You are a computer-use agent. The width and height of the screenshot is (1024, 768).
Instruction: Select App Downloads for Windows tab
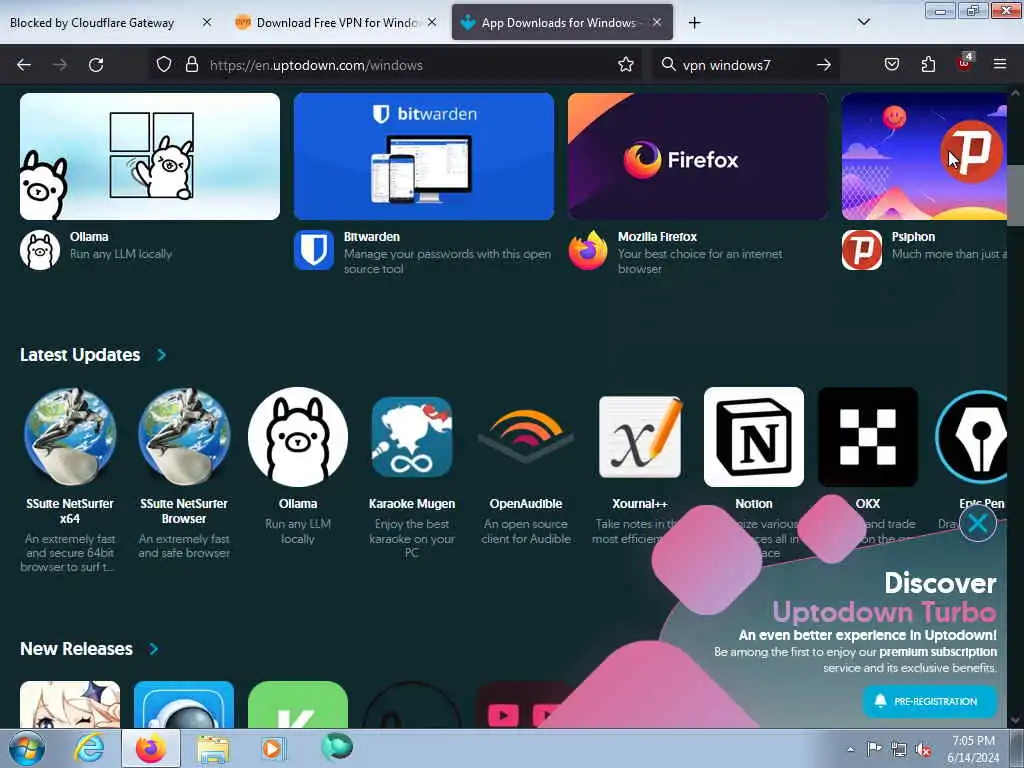coord(562,23)
